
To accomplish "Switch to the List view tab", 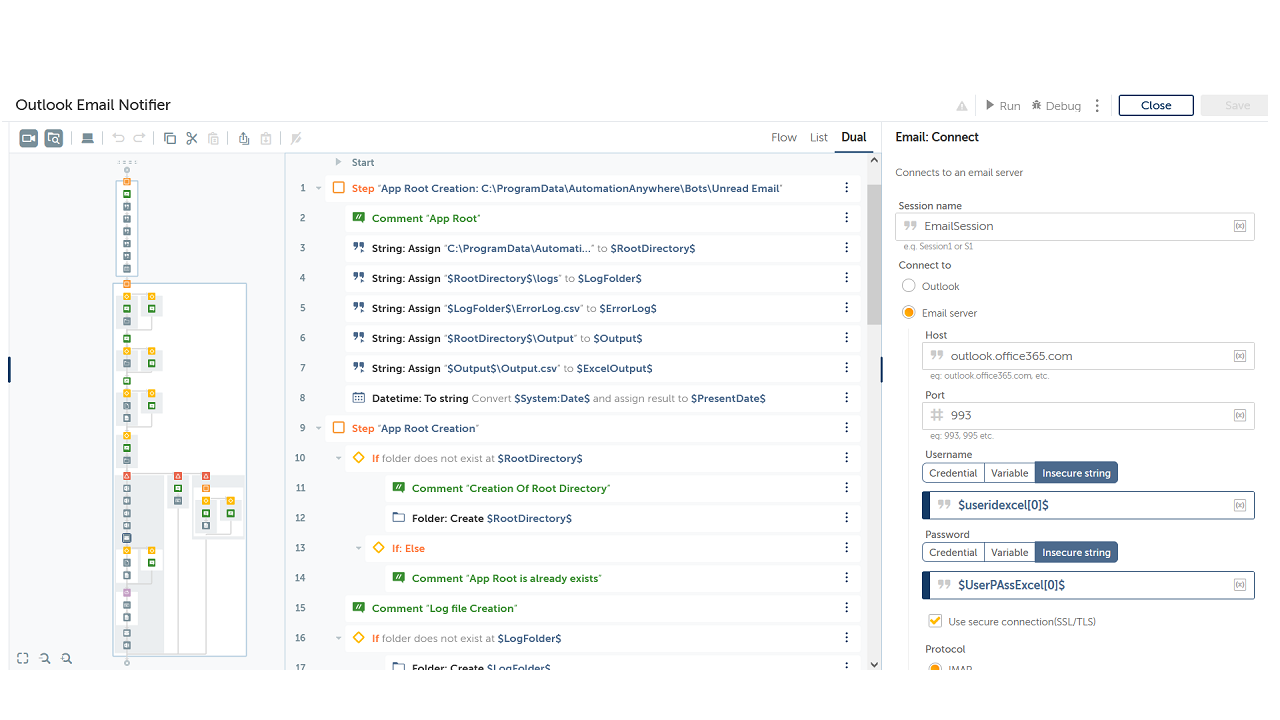I will point(819,138).
